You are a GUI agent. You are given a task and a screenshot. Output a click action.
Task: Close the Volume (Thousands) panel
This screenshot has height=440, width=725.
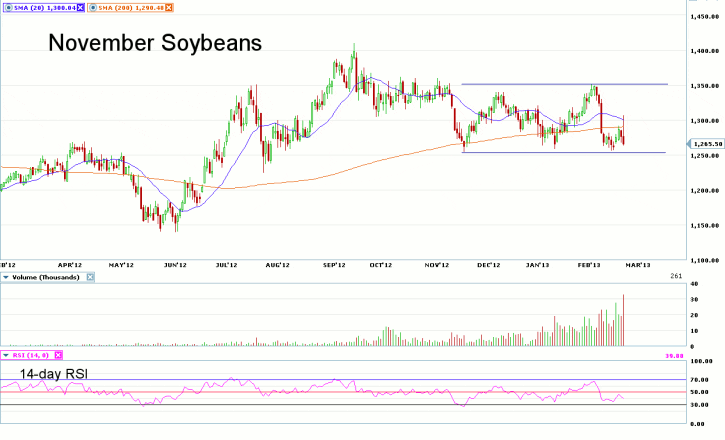click(88, 276)
